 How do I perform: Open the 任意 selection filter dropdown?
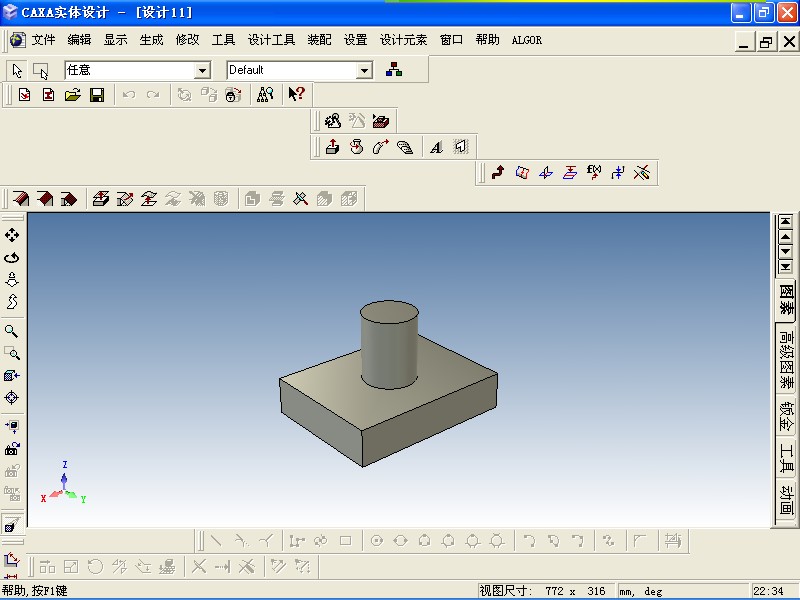coord(203,70)
